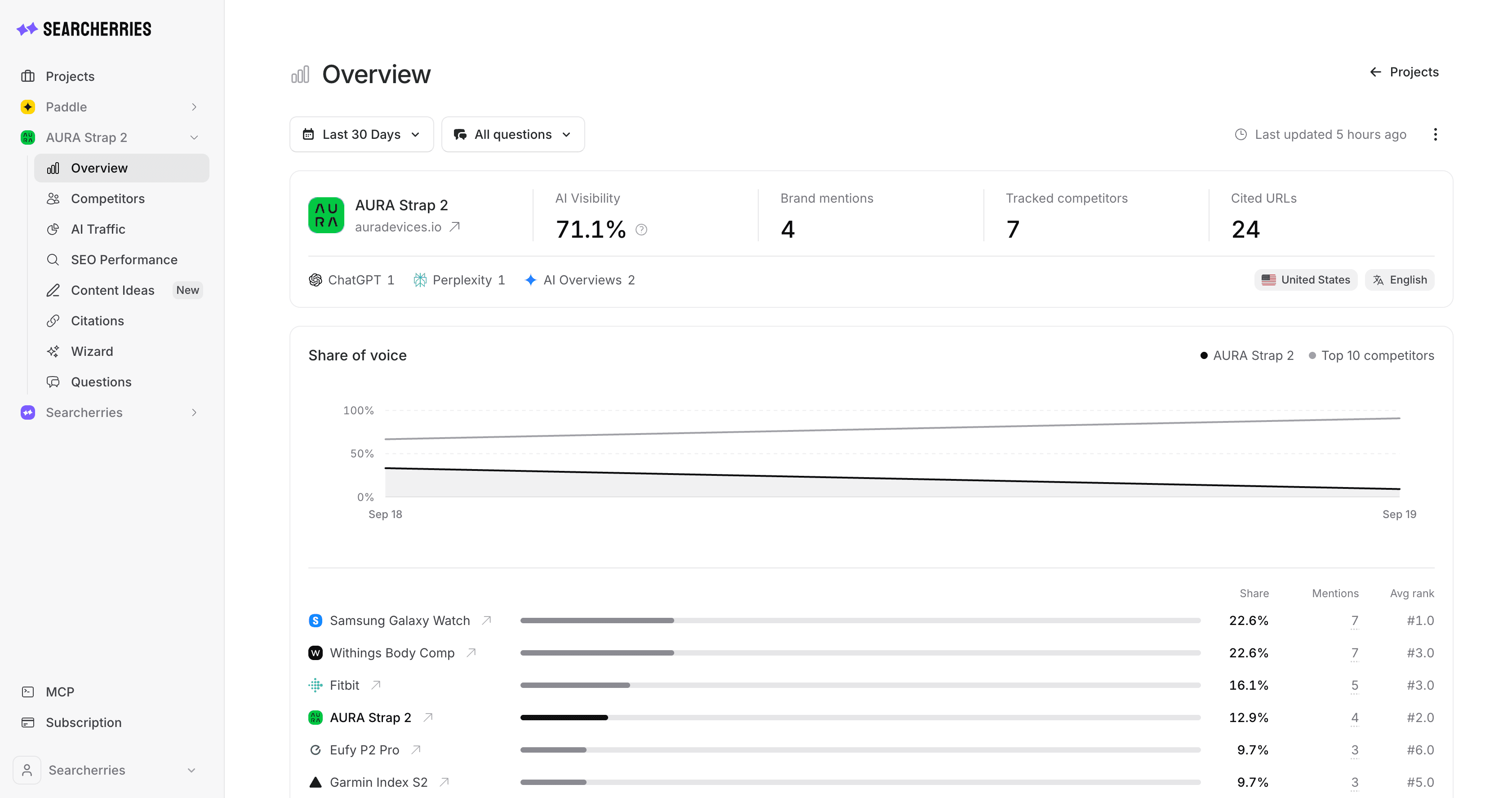The width and height of the screenshot is (1512, 798).
Task: Toggle AURA Strap 2 chart legend
Action: coord(1247,355)
